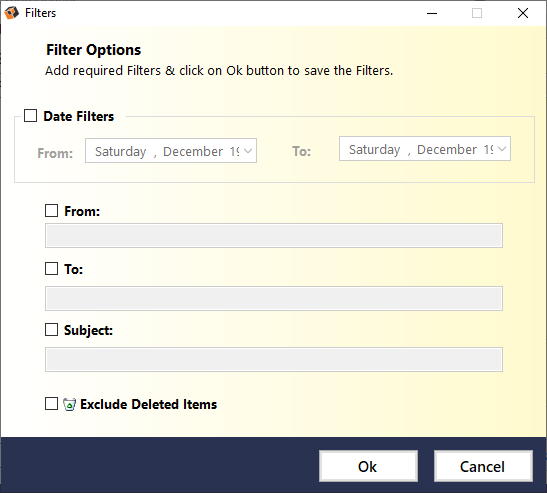Click Cancel to discard the filters
Image resolution: width=547 pixels, height=493 pixels.
(x=483, y=466)
